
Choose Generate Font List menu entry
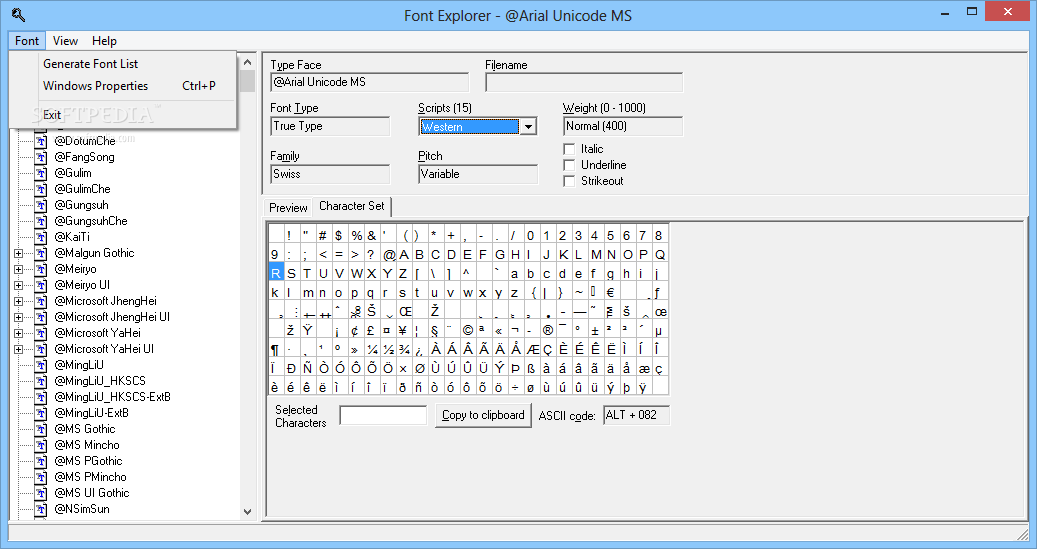click(123, 64)
